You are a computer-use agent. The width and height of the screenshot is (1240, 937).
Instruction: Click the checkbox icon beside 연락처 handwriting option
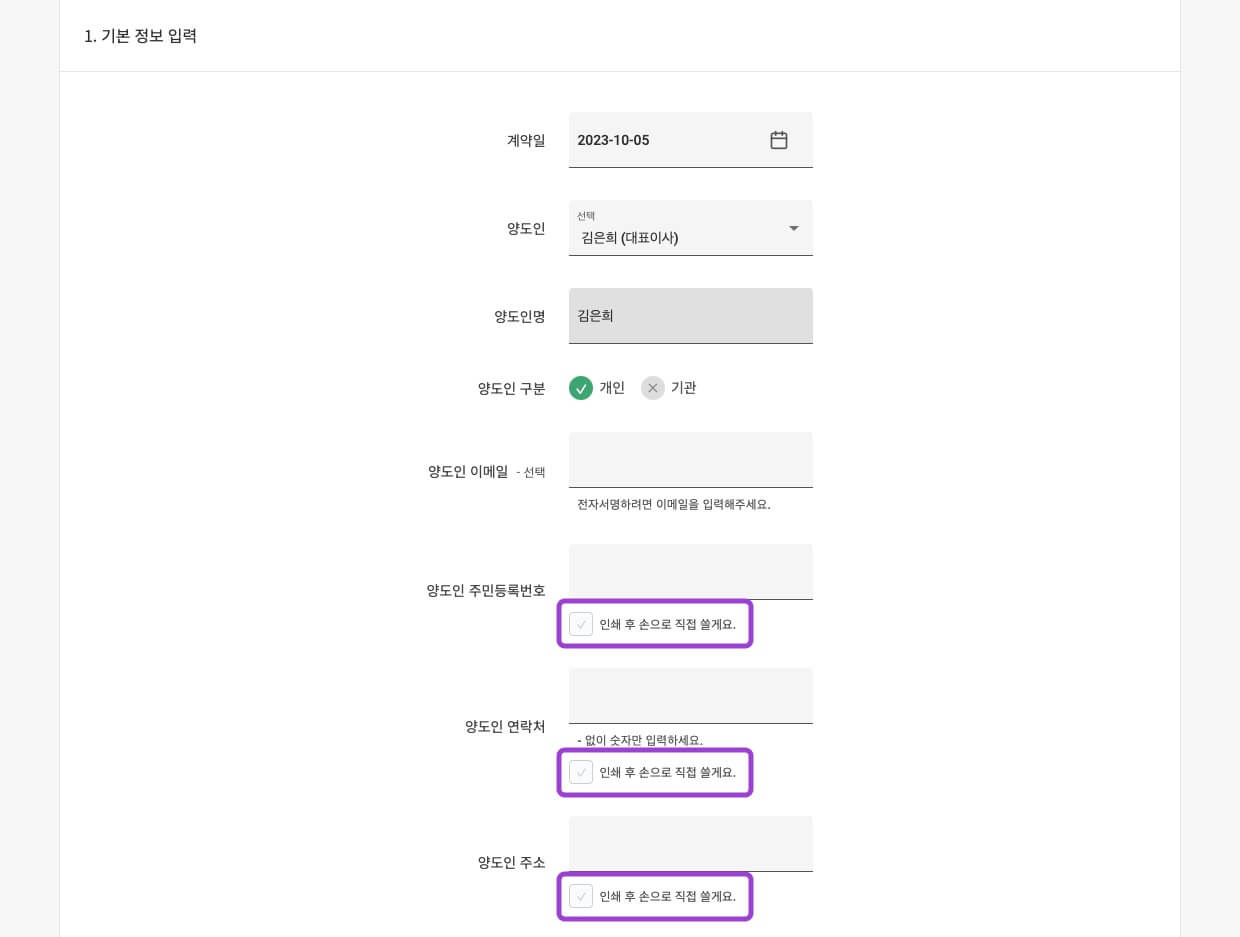point(581,772)
